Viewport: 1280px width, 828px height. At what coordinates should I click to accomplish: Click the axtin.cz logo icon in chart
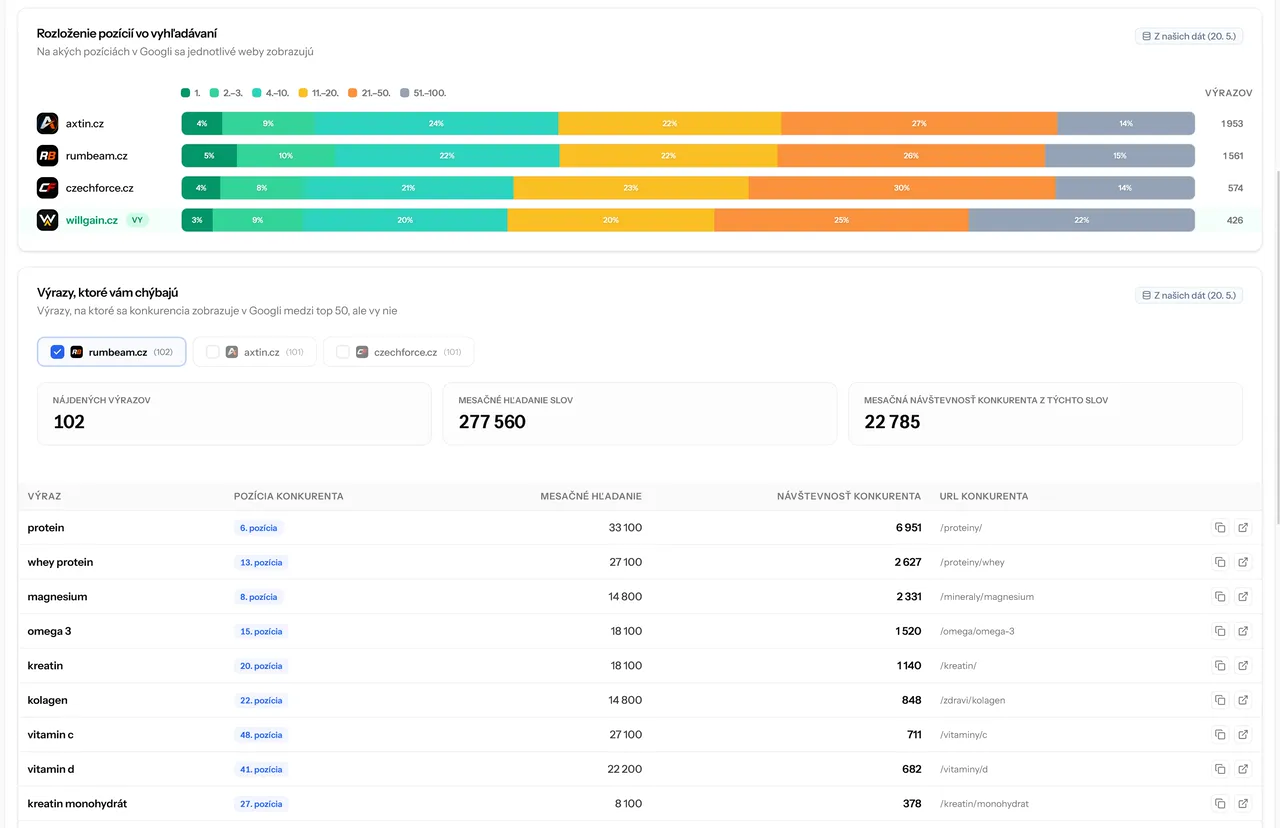click(x=47, y=124)
